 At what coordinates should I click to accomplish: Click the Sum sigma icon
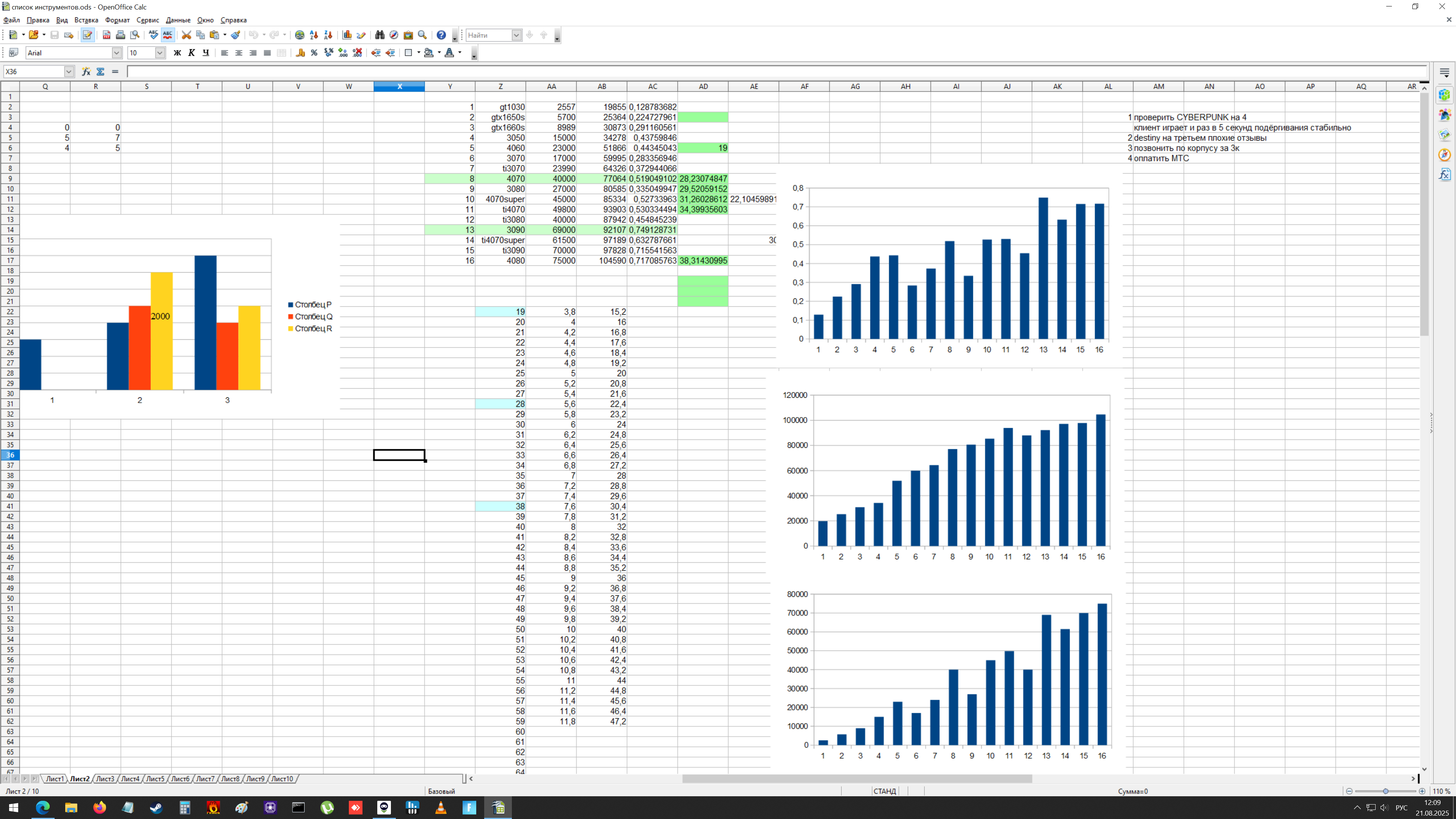(x=100, y=71)
